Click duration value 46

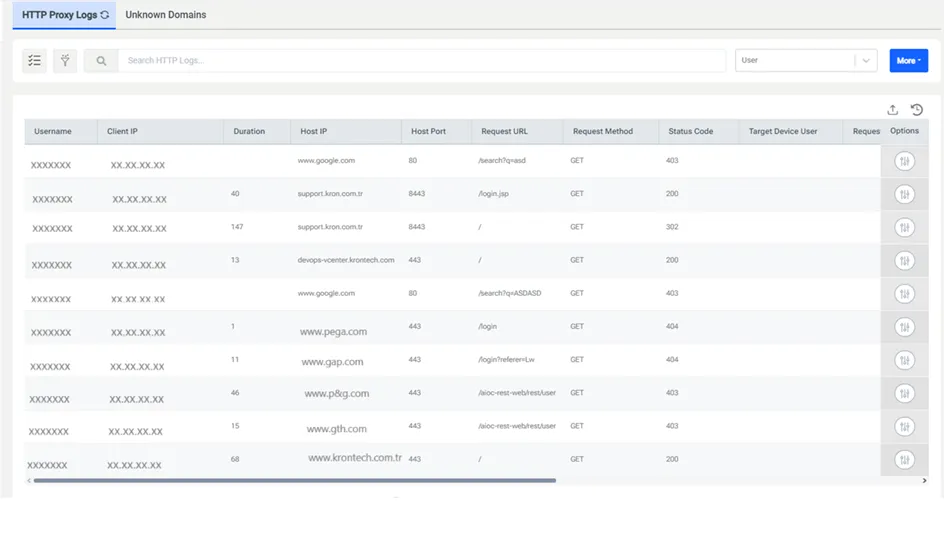tap(235, 393)
